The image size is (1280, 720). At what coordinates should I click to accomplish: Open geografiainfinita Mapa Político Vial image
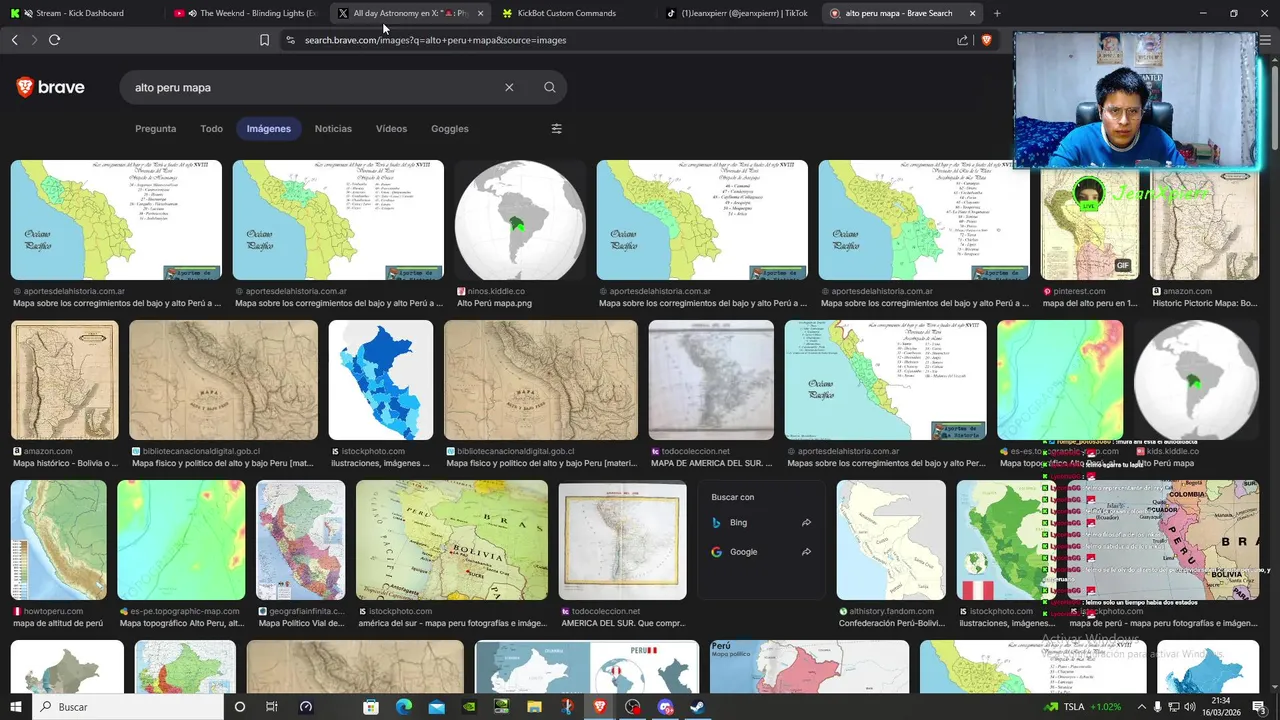coord(301,540)
